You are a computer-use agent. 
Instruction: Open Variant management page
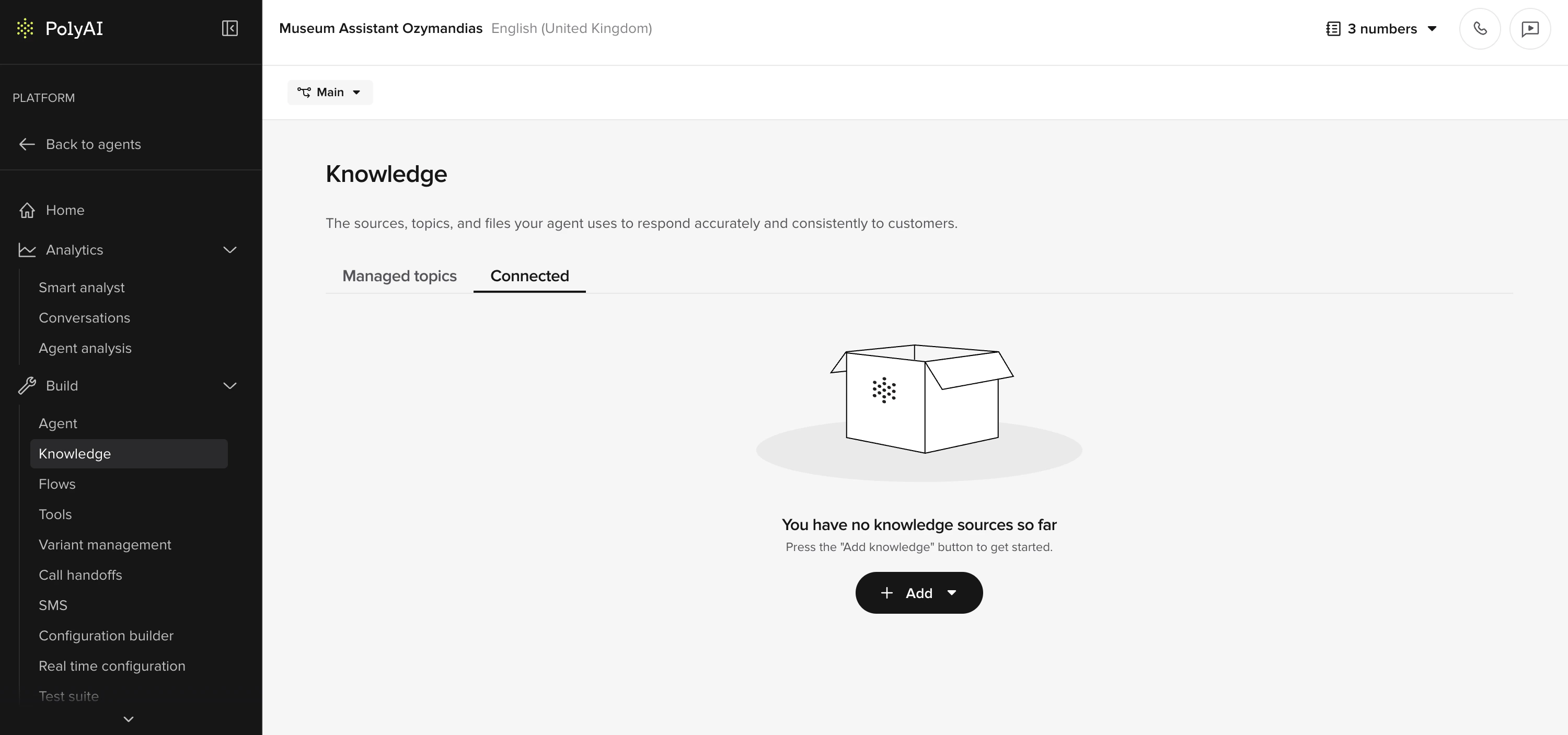(x=105, y=544)
